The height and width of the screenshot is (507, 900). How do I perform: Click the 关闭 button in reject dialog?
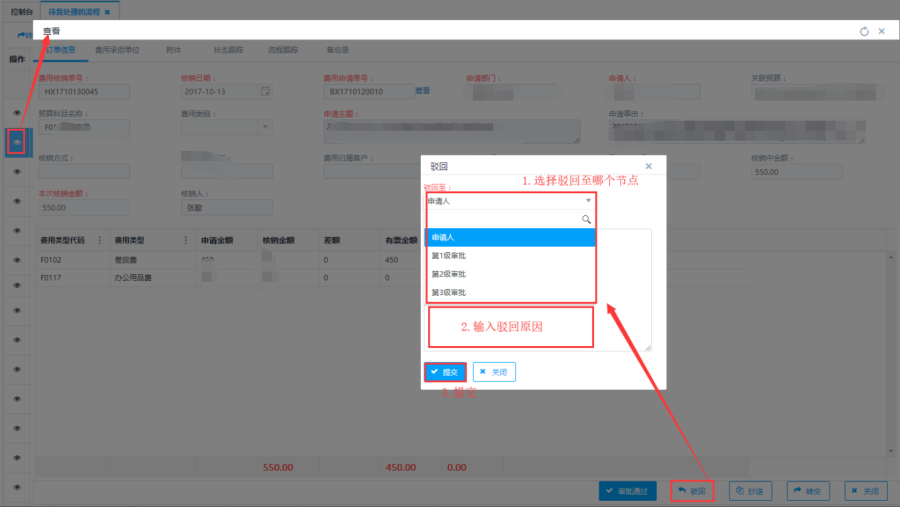coord(494,372)
